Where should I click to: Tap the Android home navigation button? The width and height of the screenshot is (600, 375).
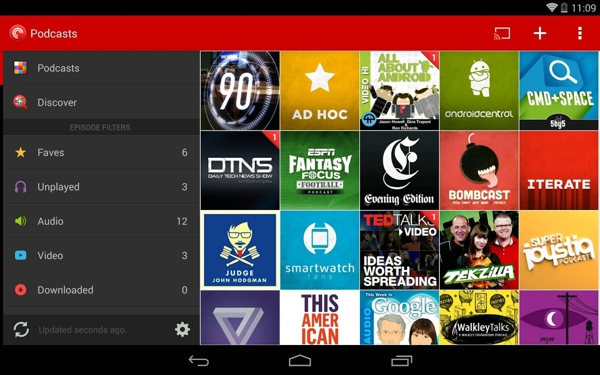(300, 360)
